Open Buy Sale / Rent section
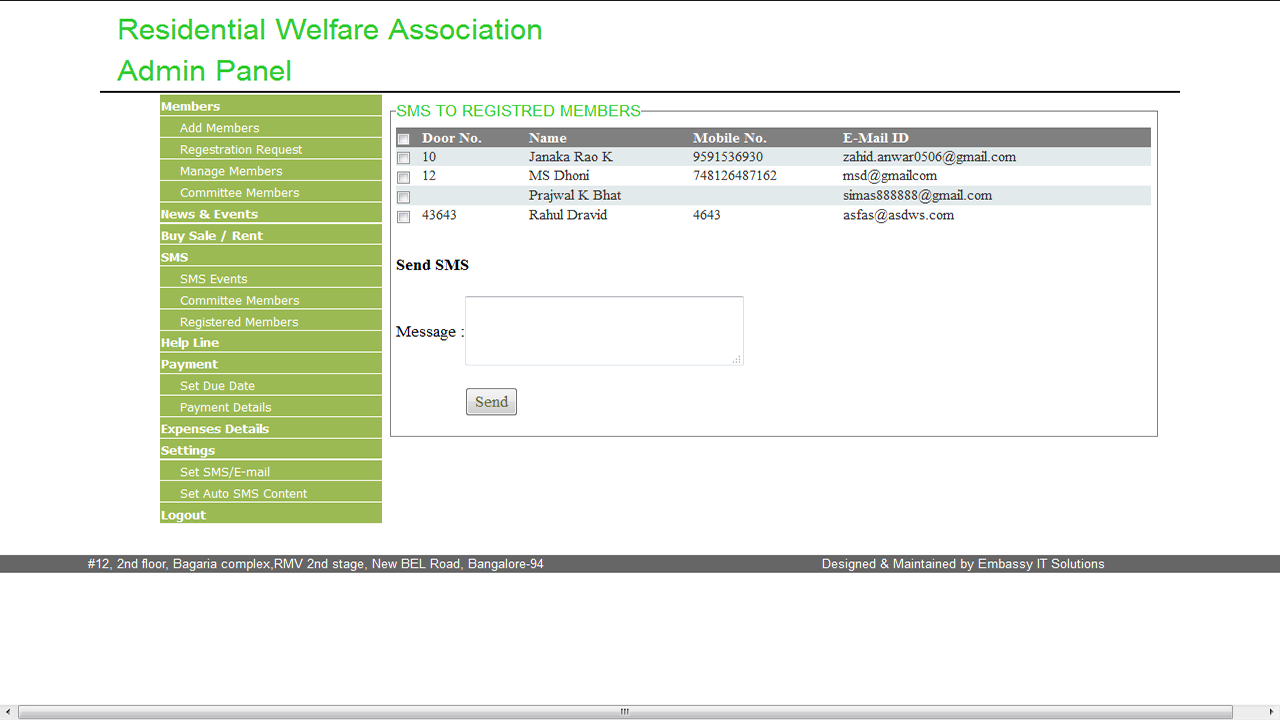Viewport: 1280px width, 720px height. tap(271, 235)
